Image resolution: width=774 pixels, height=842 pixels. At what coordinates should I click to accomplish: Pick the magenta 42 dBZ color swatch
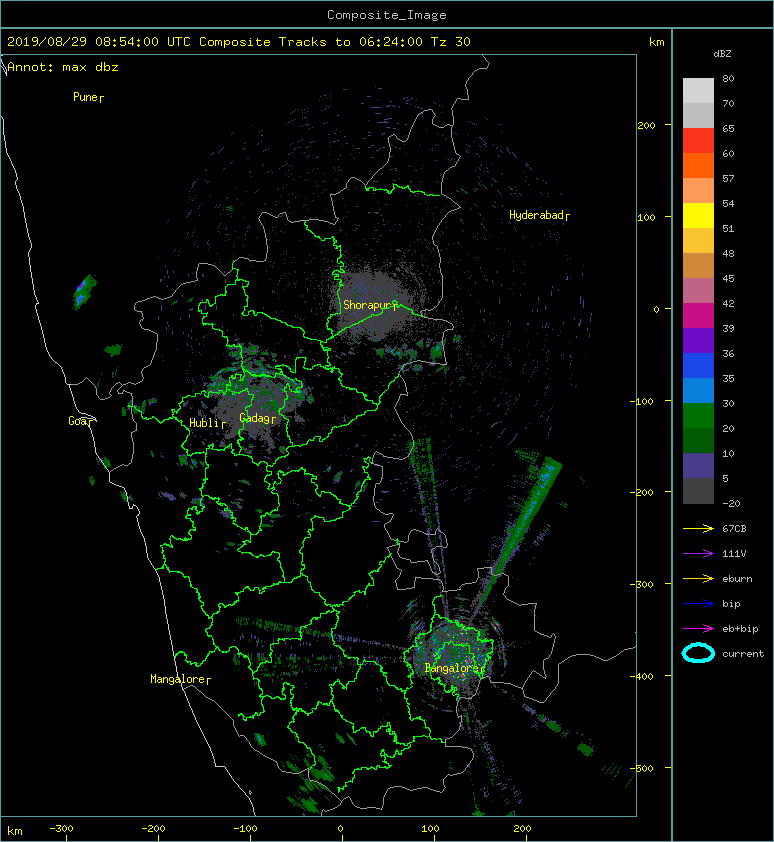(698, 316)
